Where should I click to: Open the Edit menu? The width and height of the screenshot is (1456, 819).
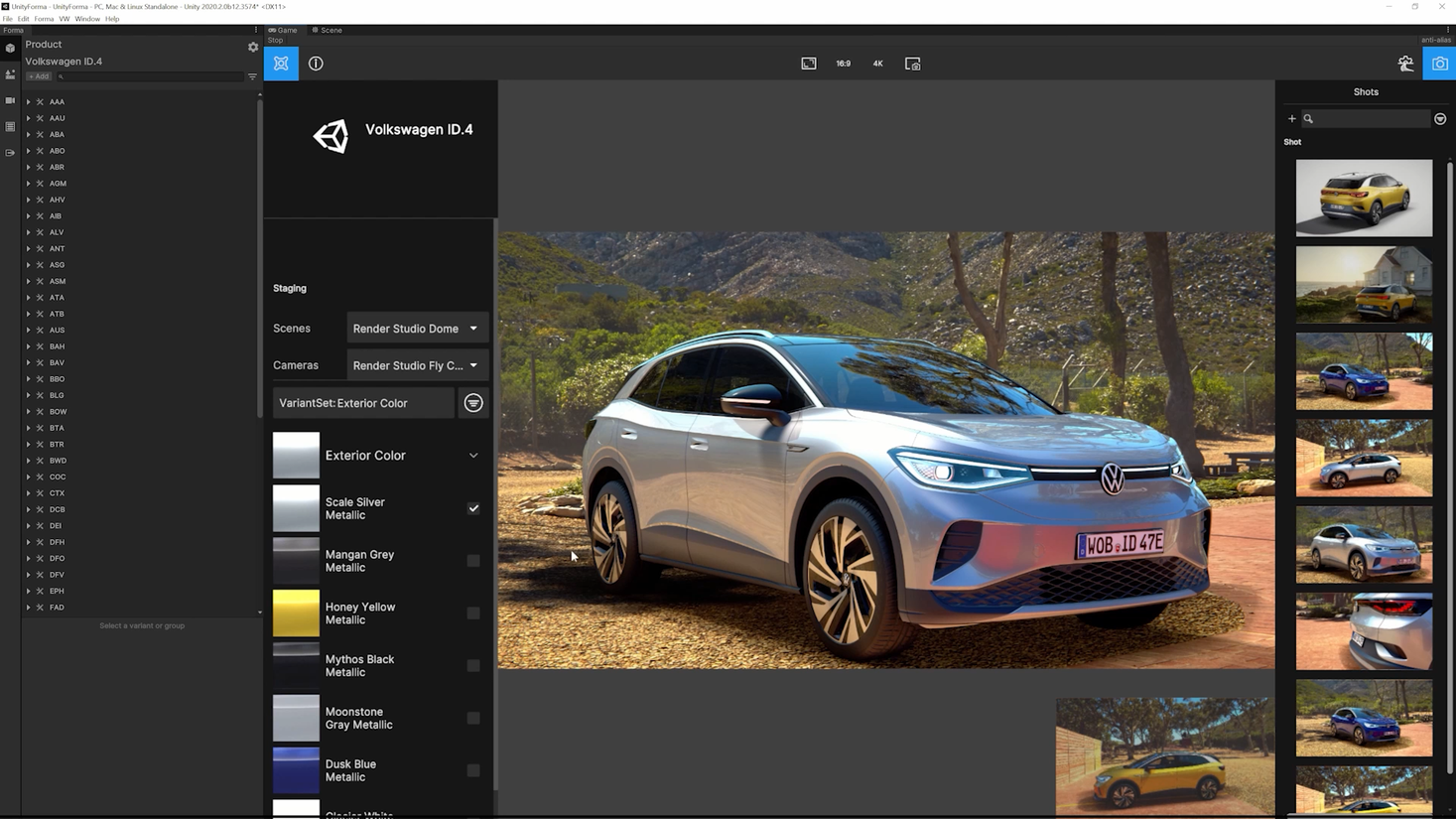pyautogui.click(x=23, y=19)
